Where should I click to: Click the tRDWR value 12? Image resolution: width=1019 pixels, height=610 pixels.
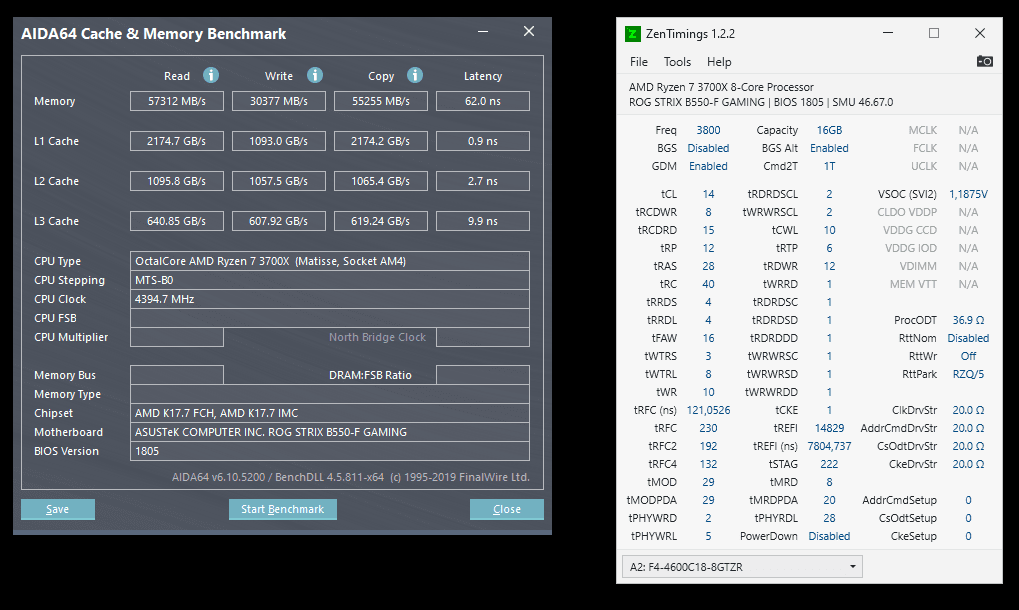[x=829, y=266]
